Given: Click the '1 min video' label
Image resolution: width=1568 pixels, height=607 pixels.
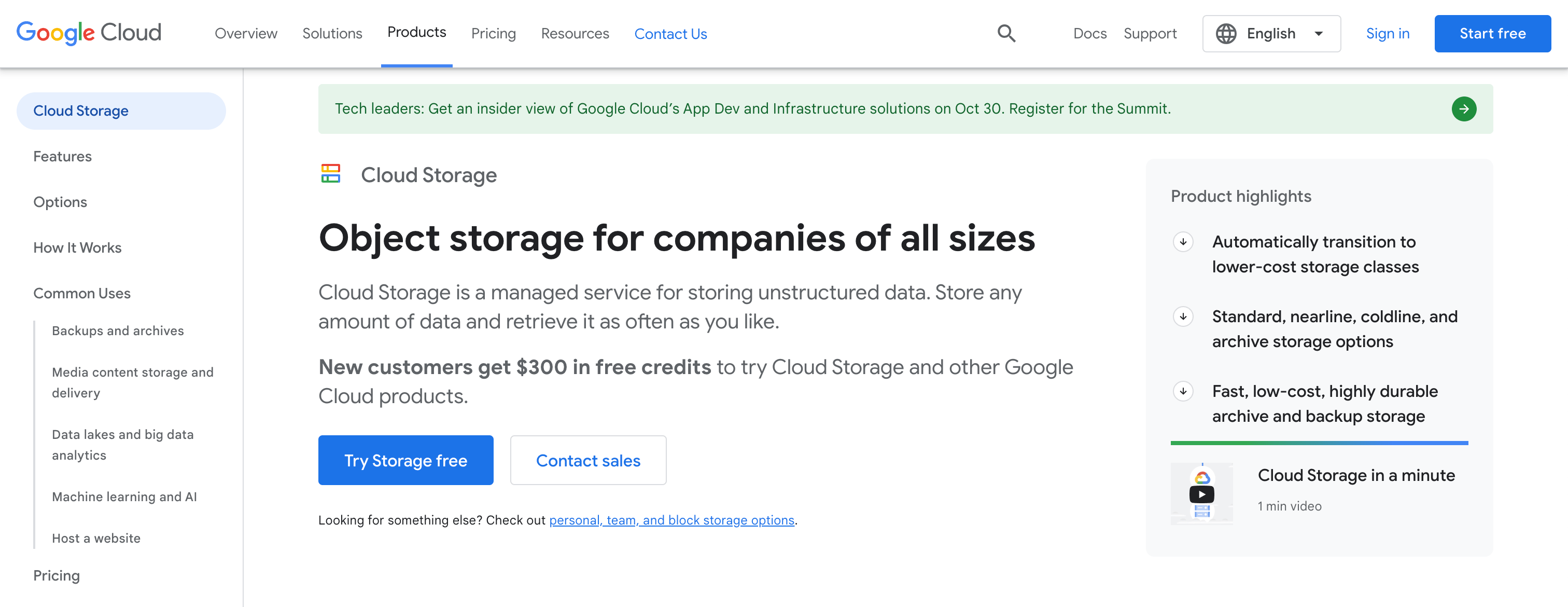Looking at the screenshot, I should (x=1289, y=506).
